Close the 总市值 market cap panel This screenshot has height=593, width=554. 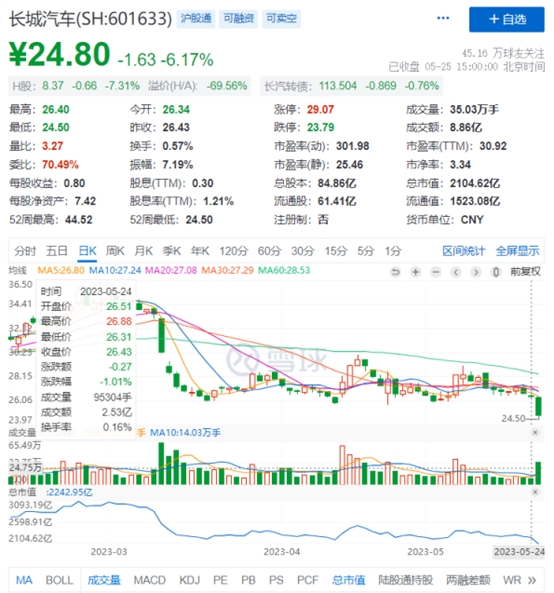point(535,492)
